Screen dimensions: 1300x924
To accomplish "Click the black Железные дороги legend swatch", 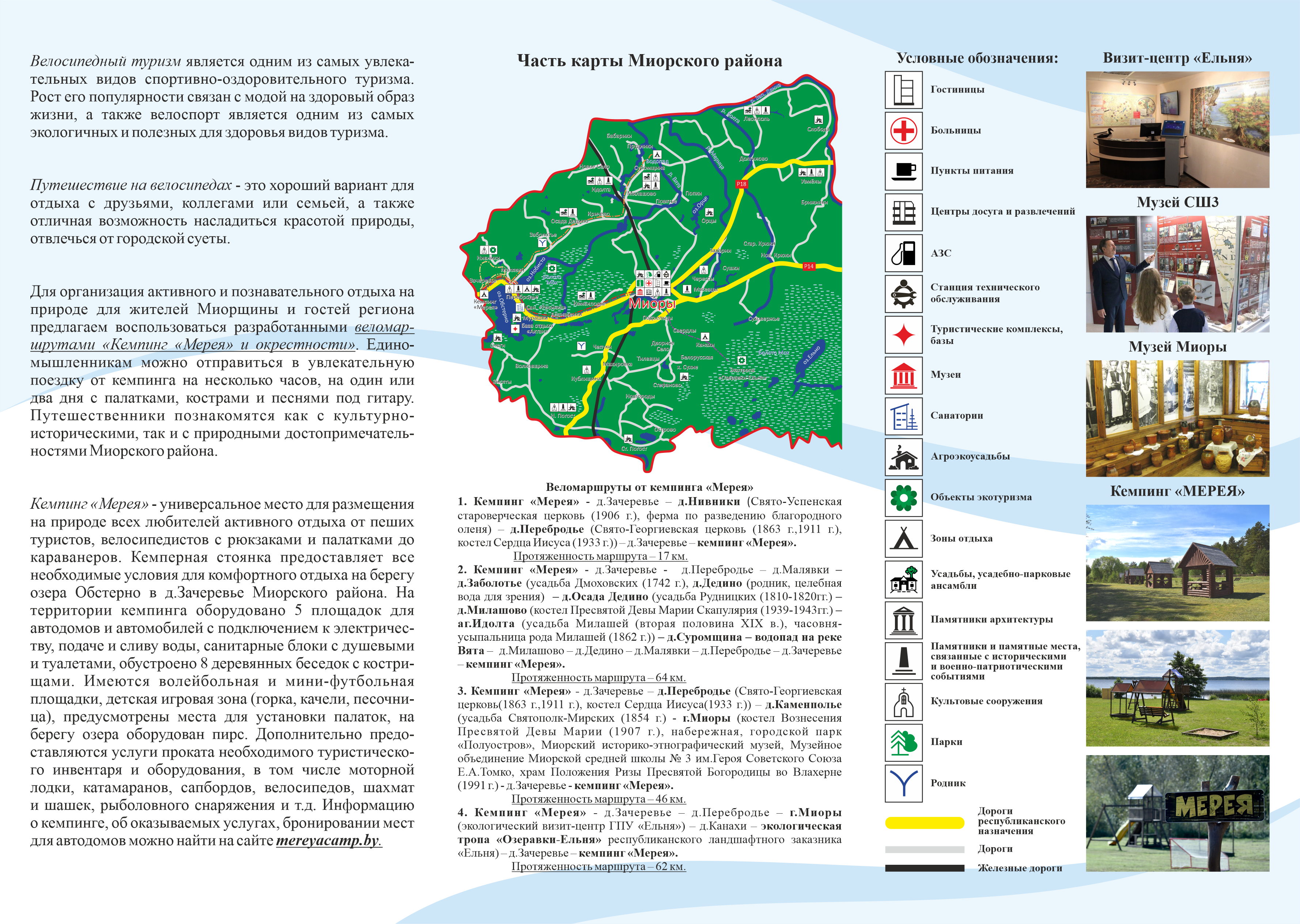I will (925, 868).
